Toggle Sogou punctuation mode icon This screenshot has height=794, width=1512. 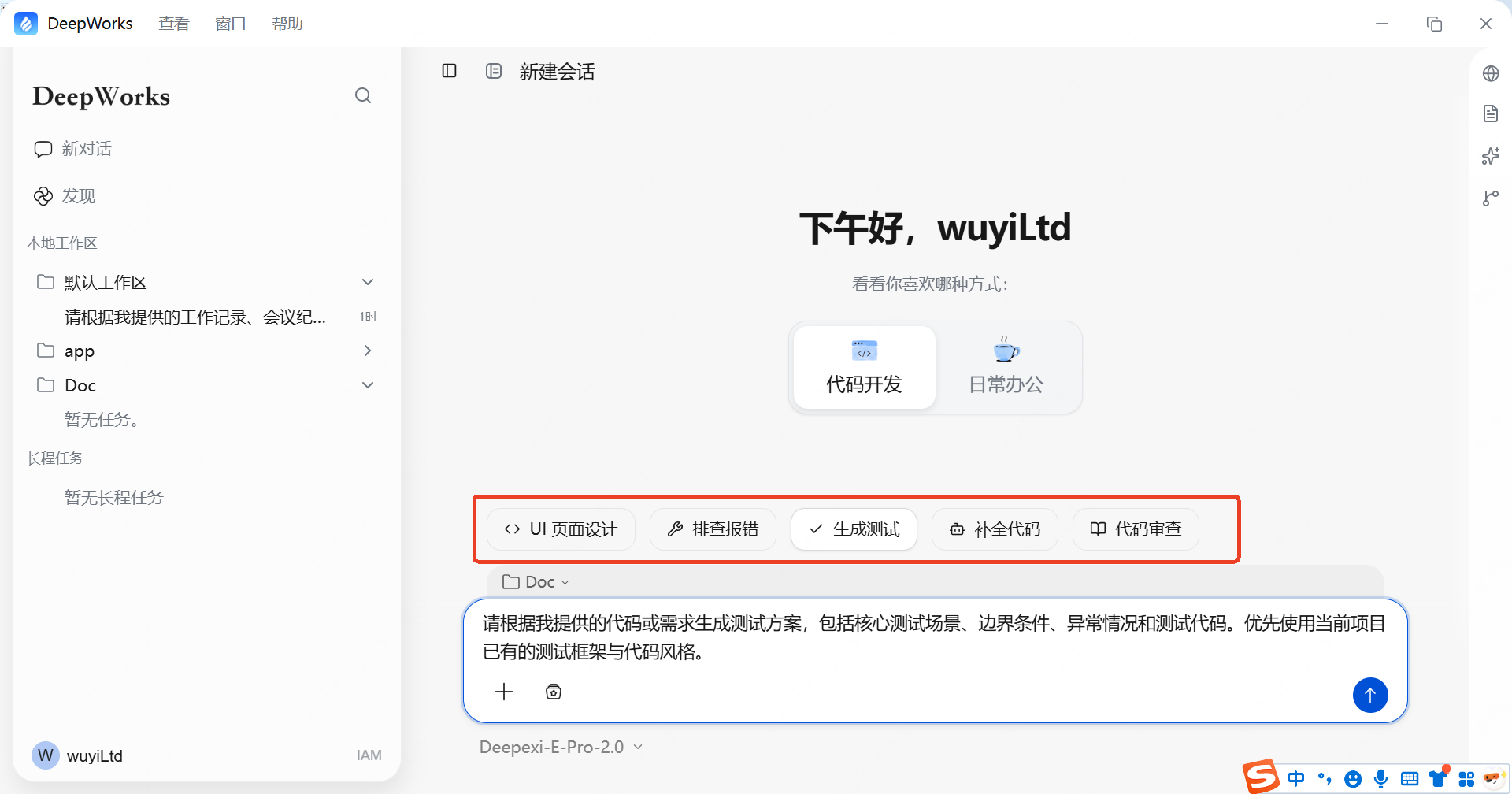(1325, 779)
